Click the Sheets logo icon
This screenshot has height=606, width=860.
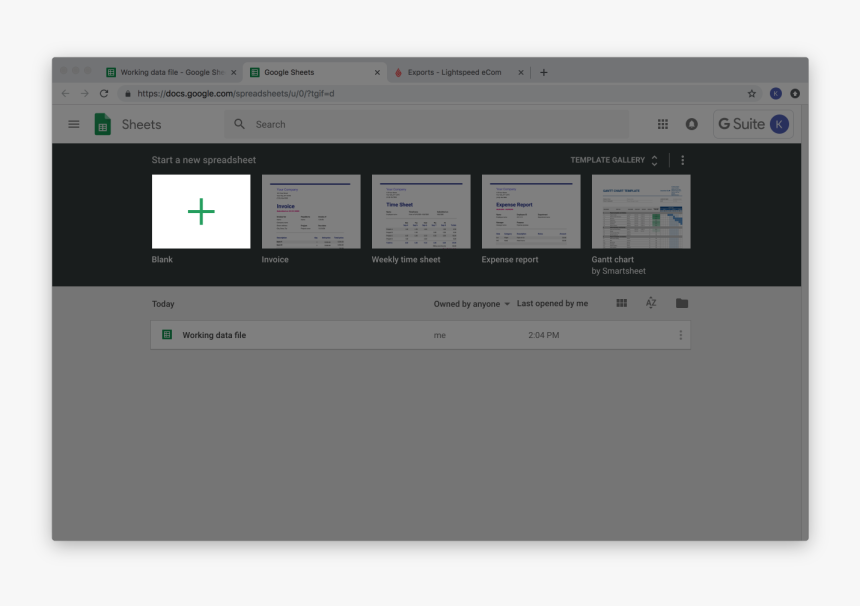point(102,124)
